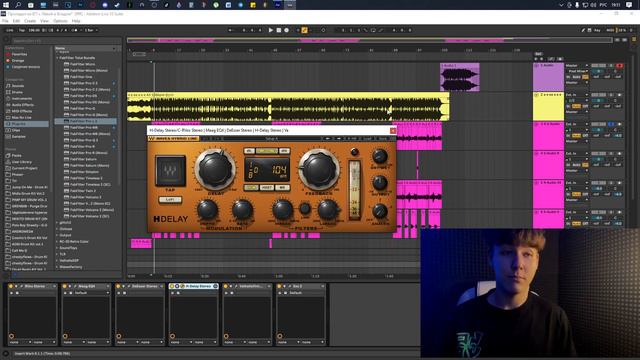Click the LoPass filter knob
640x360 pixels.
click(328, 210)
